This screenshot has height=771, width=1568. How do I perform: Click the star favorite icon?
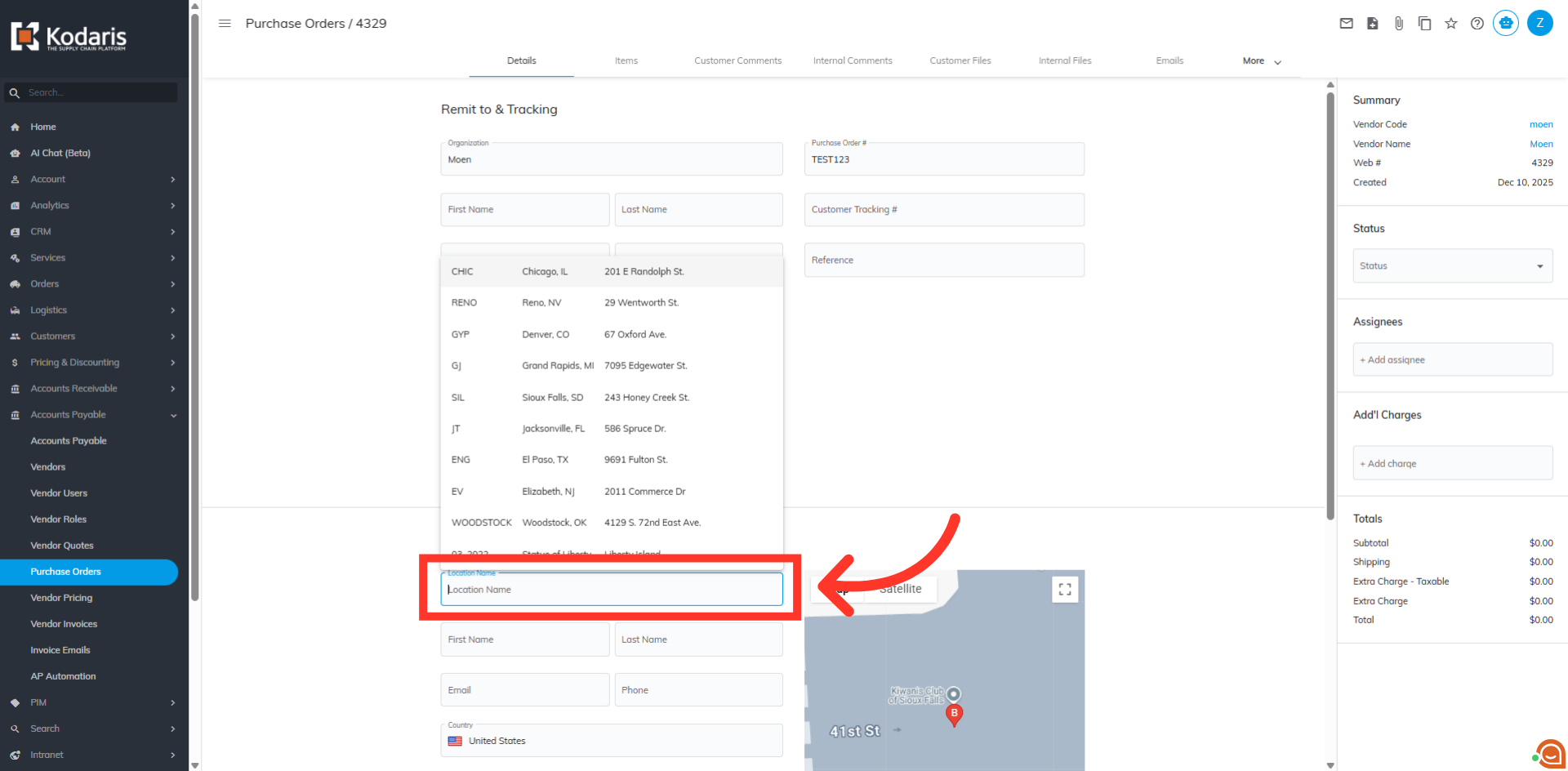(1451, 24)
